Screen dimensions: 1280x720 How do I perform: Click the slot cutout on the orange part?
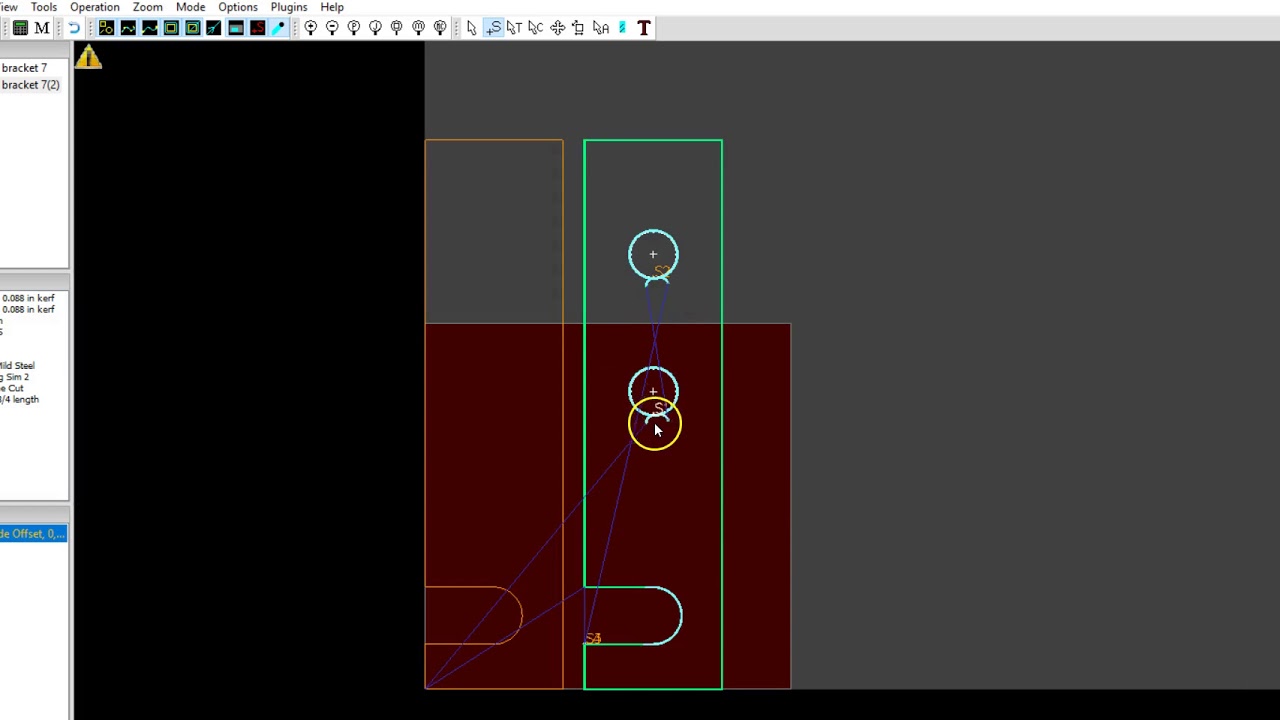474,615
